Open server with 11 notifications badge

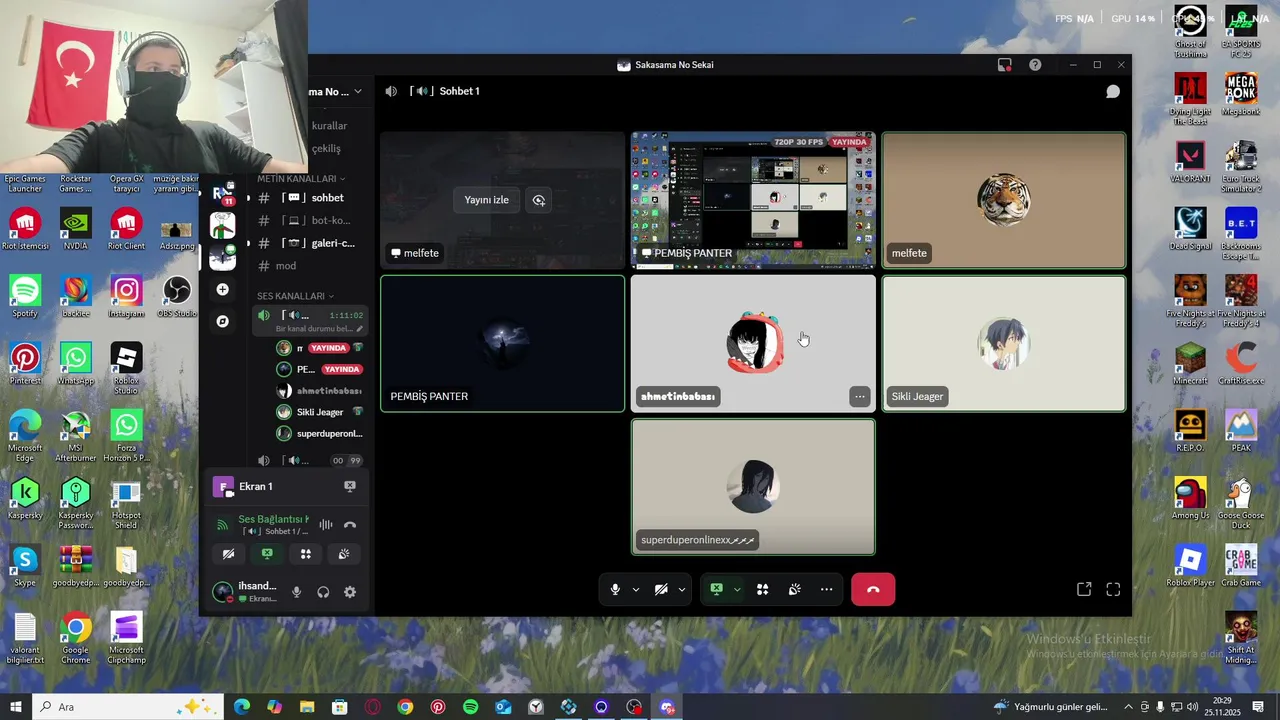pyautogui.click(x=222, y=193)
